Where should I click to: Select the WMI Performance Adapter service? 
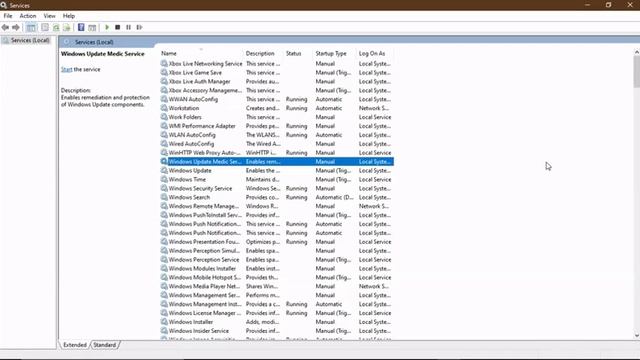[x=277, y=126]
